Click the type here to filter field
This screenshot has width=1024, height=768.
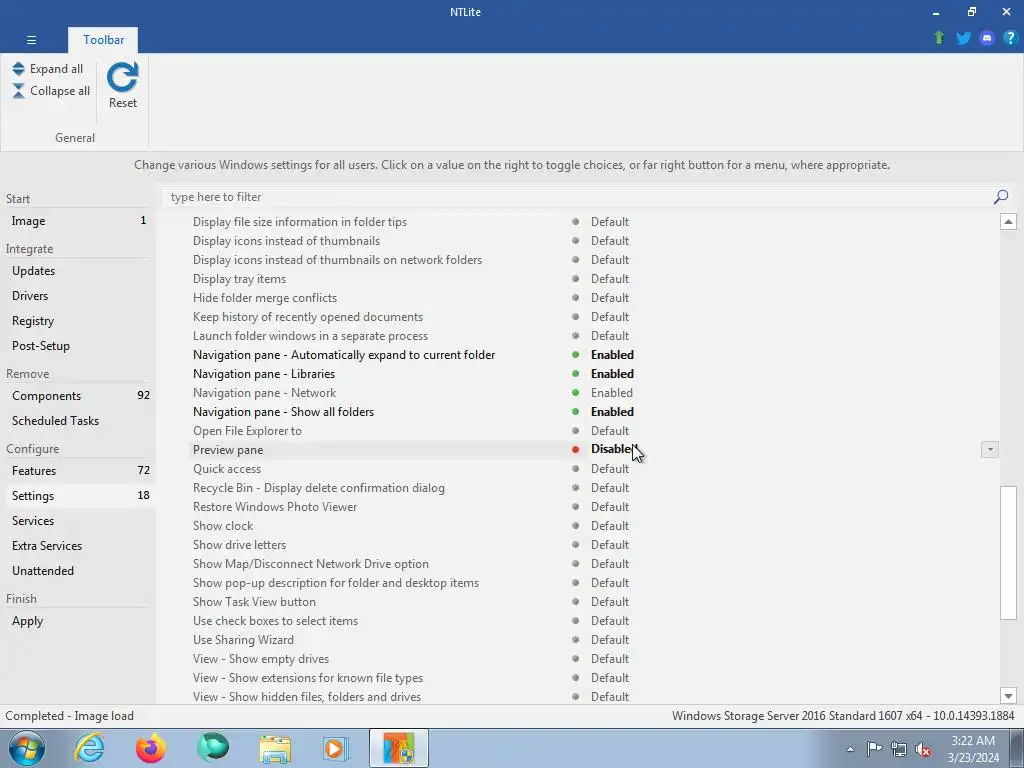[x=578, y=197]
